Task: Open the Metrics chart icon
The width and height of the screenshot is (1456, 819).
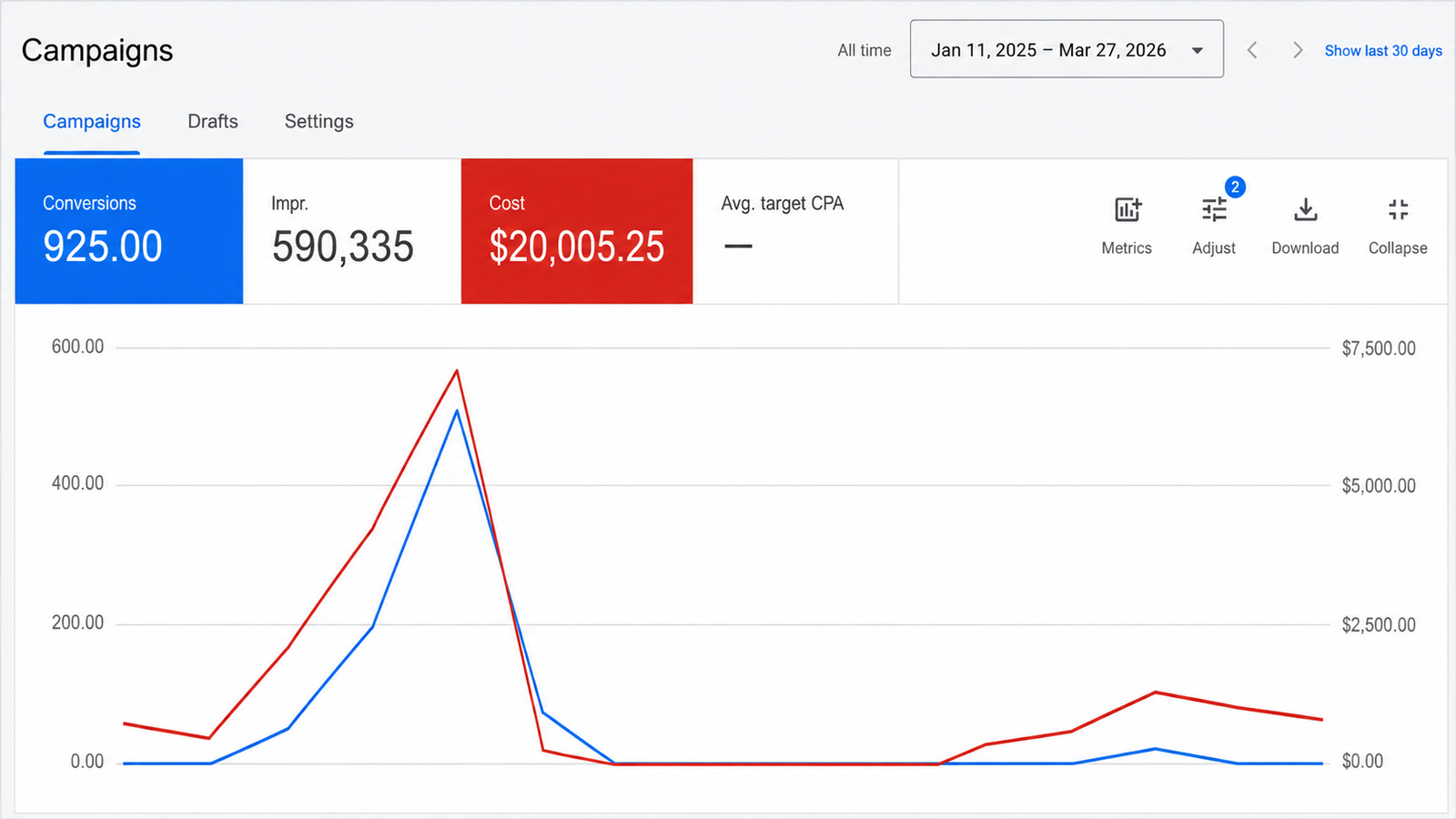Action: tap(1127, 210)
